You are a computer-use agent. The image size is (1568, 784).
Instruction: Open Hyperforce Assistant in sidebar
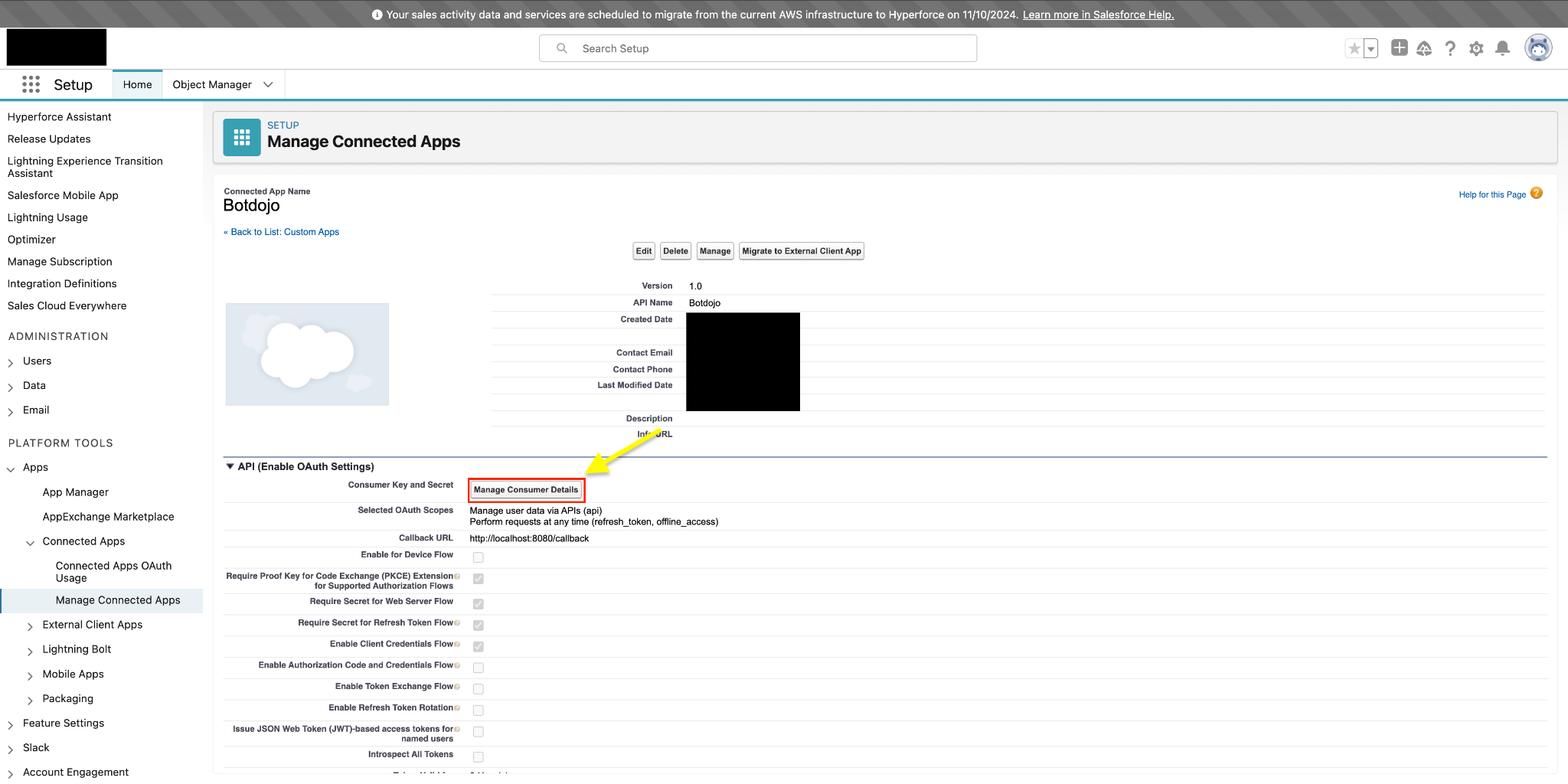(x=60, y=117)
